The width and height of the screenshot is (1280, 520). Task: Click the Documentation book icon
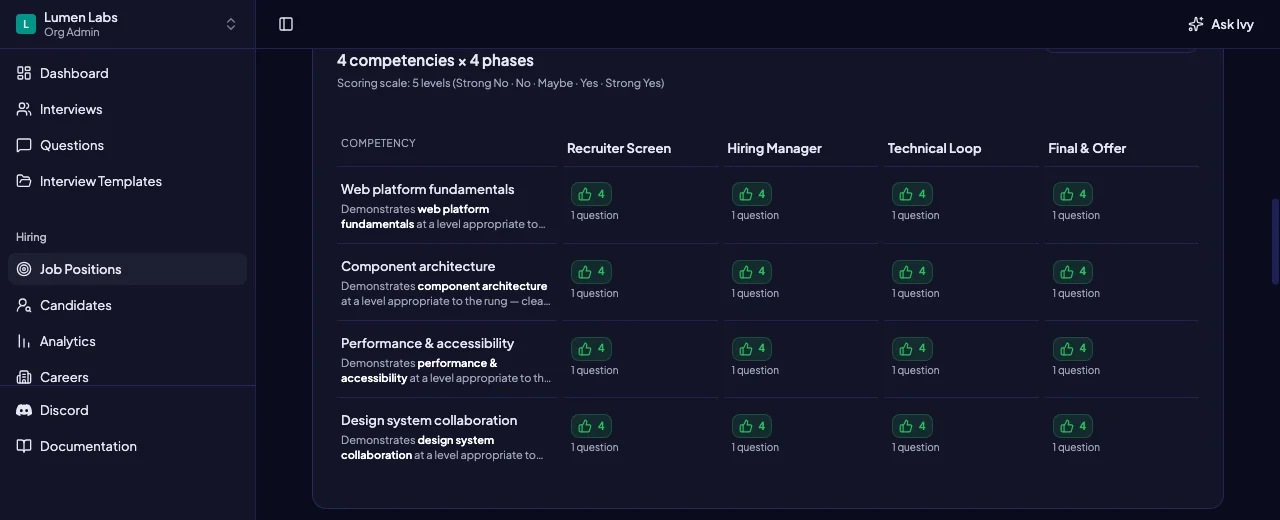click(24, 446)
